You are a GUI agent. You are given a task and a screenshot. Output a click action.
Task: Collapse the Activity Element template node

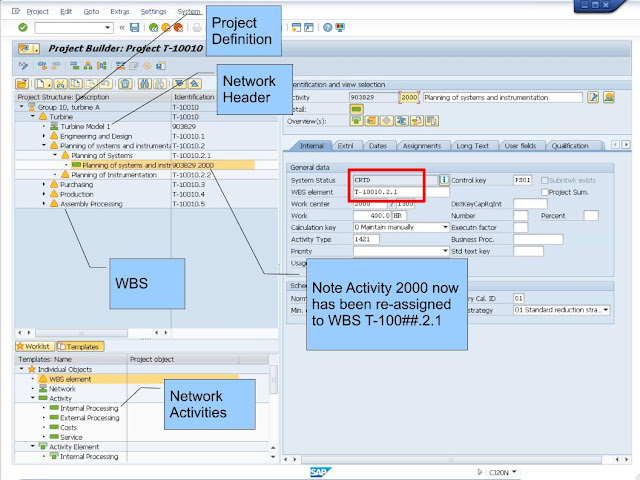point(33,447)
